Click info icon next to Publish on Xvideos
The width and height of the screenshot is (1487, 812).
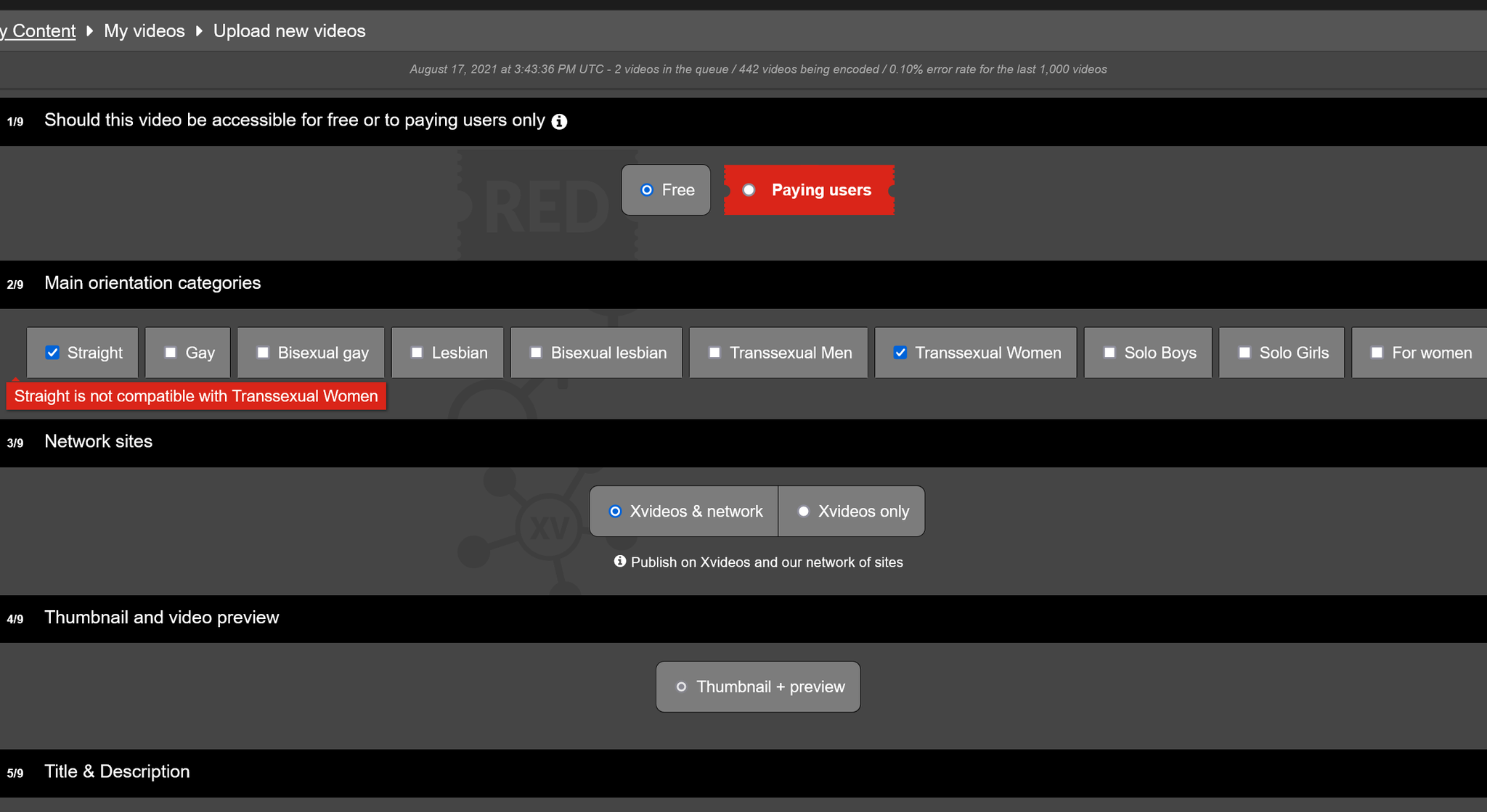[x=619, y=562]
